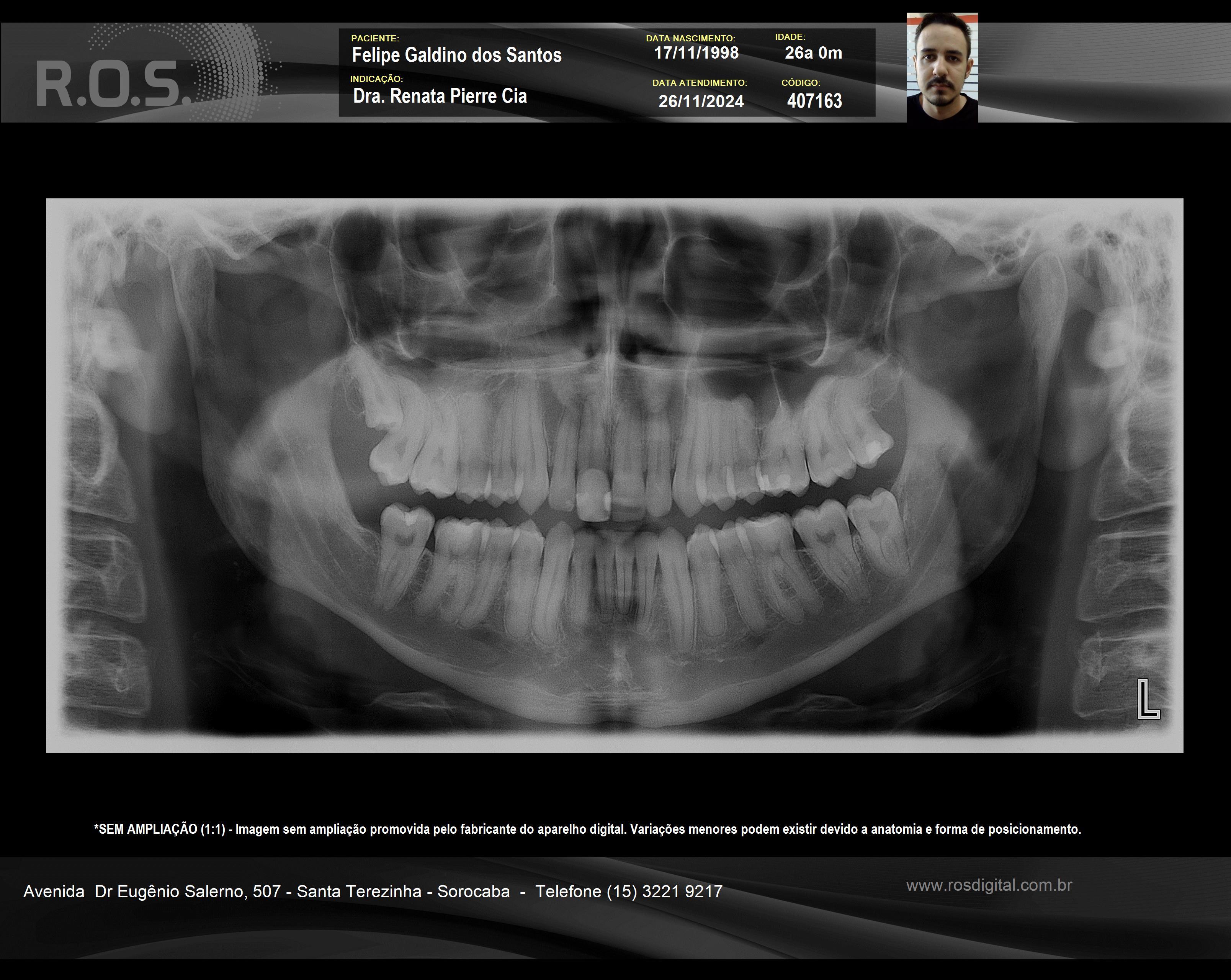Open the www.rosdigital.com.br link

989,886
